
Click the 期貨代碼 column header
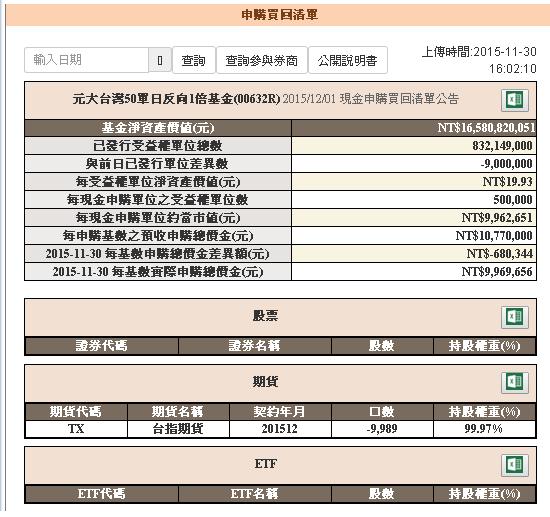tap(75, 412)
